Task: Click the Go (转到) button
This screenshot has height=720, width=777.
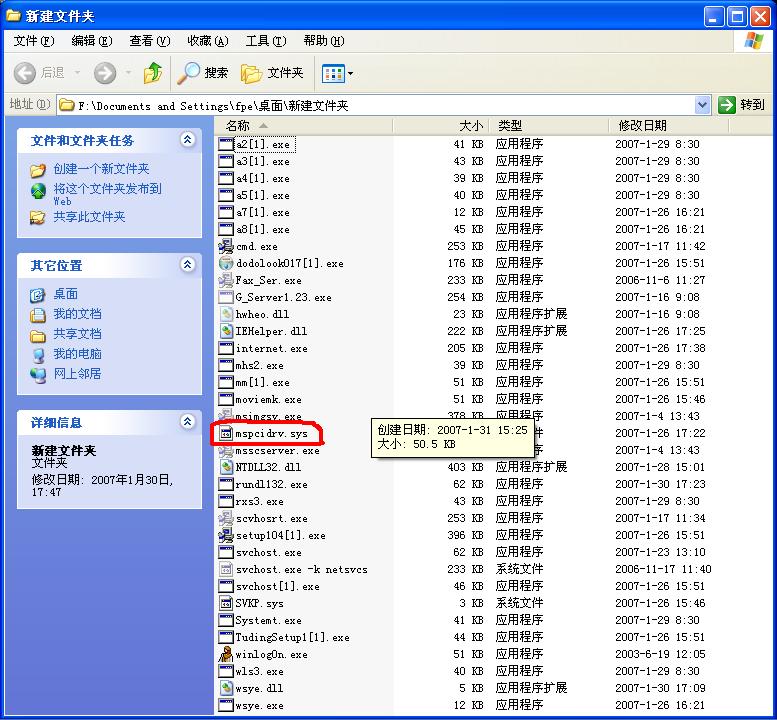Action: [741, 105]
